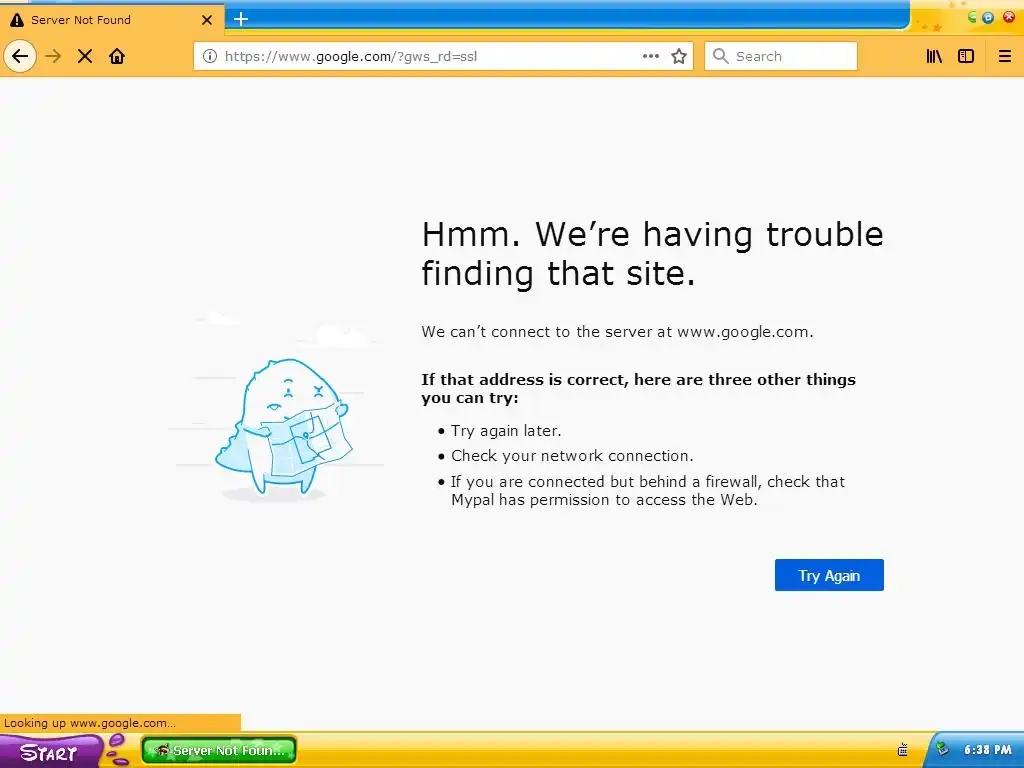Open the home page

pos(117,56)
